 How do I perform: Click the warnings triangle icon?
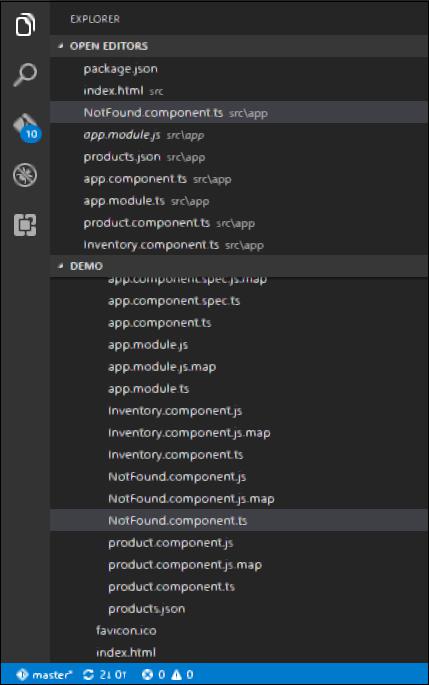coord(176,675)
